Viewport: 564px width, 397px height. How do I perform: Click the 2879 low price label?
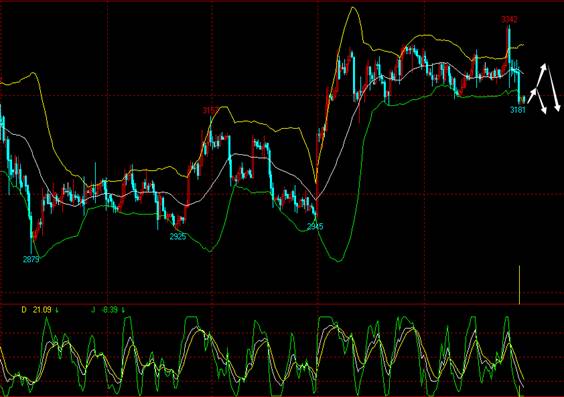point(31,259)
